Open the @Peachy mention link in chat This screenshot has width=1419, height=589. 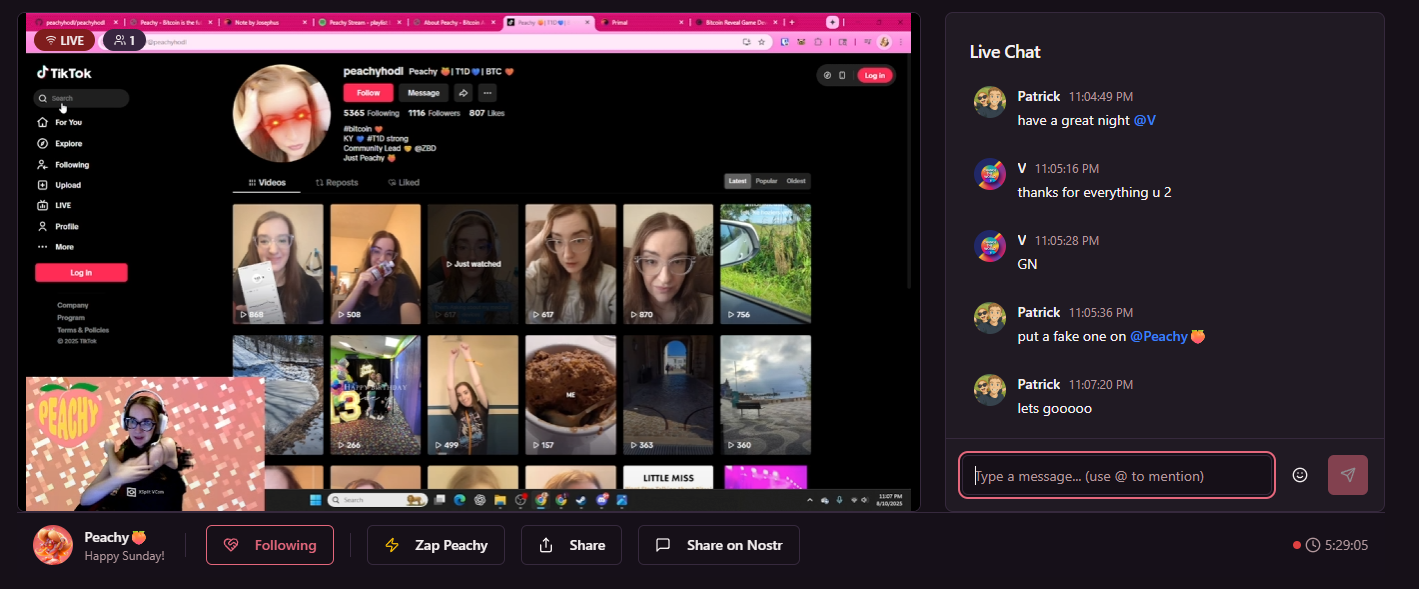click(x=1167, y=336)
